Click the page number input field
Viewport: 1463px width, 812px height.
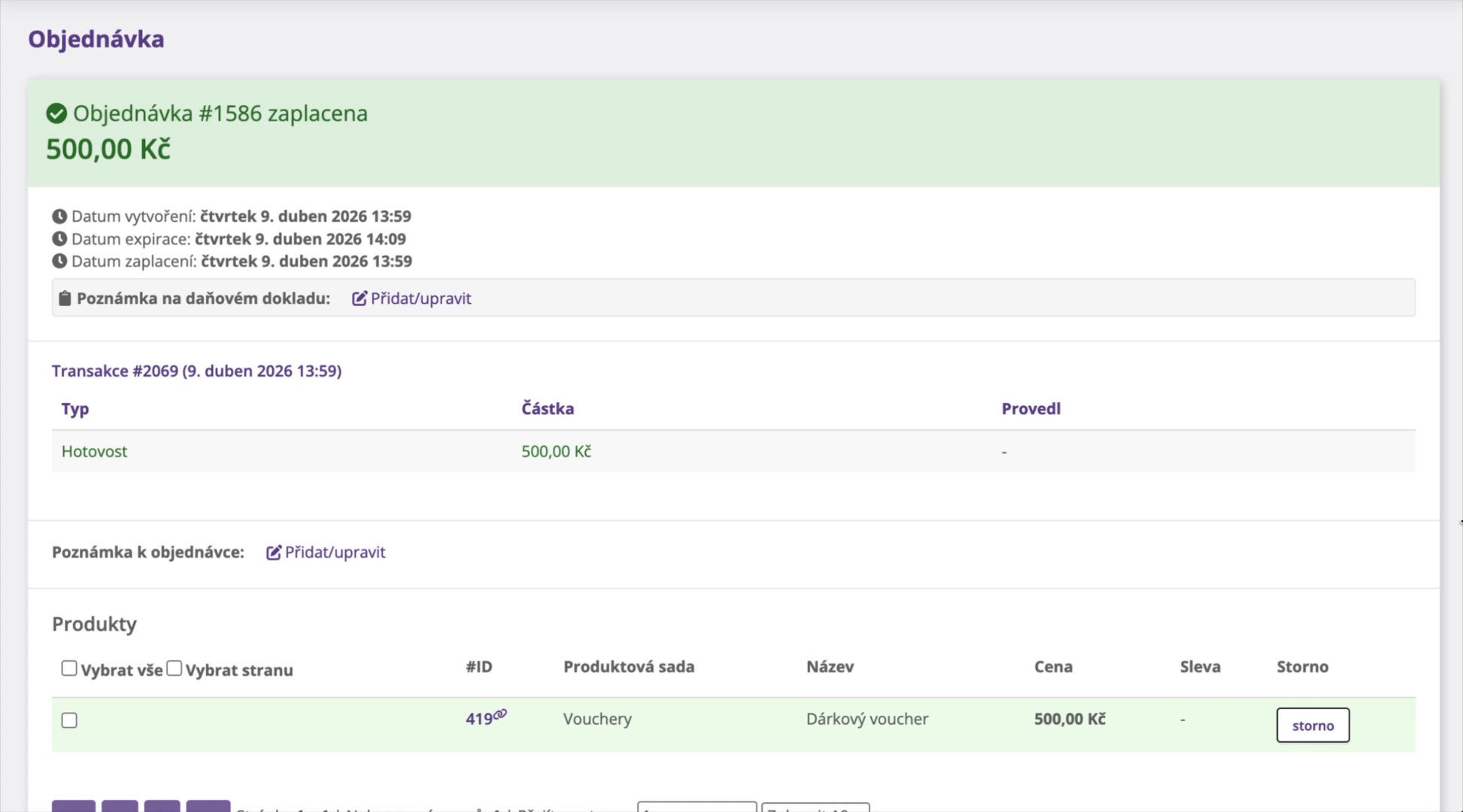pyautogui.click(x=697, y=807)
